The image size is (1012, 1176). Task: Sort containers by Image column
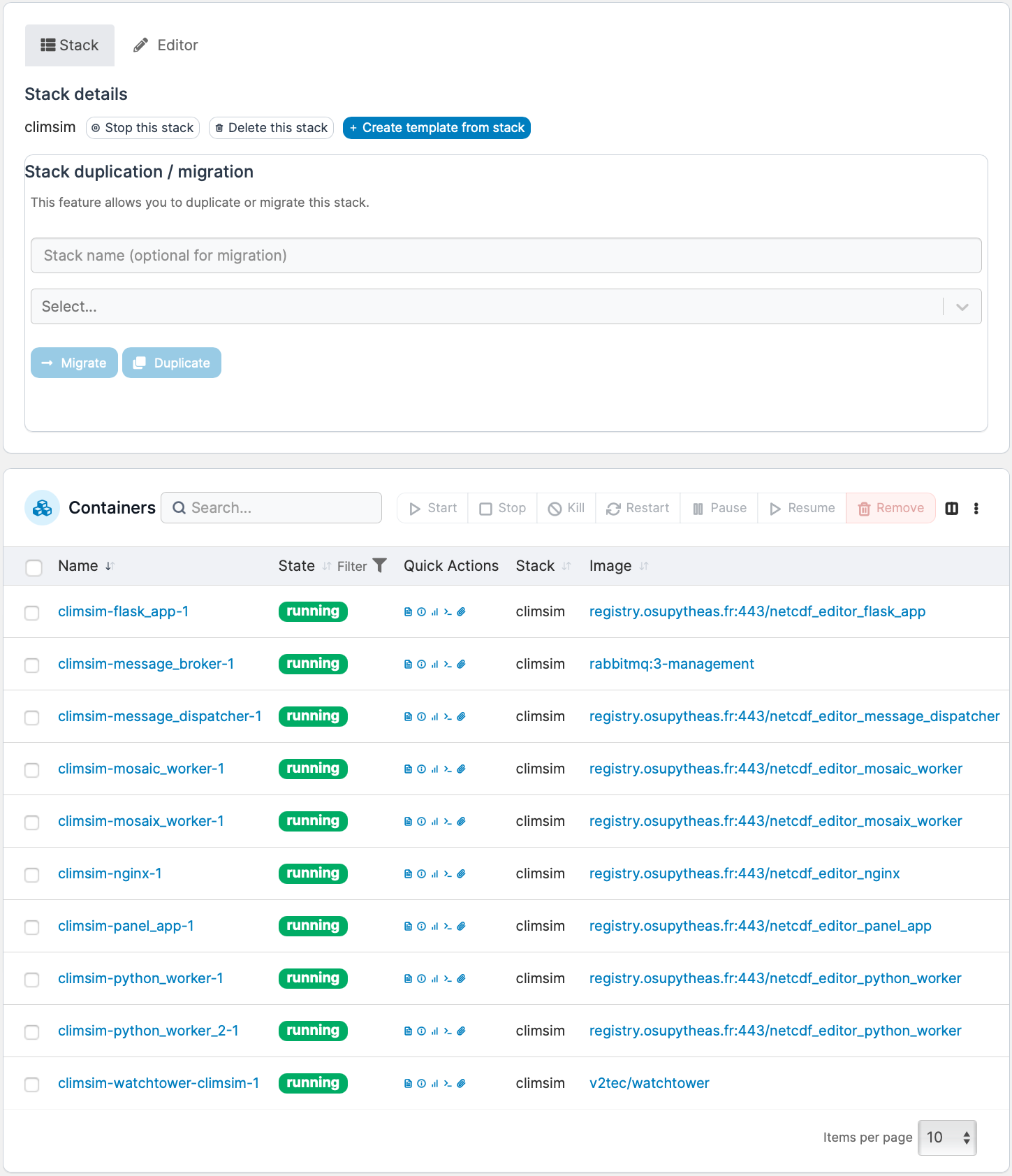(x=619, y=566)
